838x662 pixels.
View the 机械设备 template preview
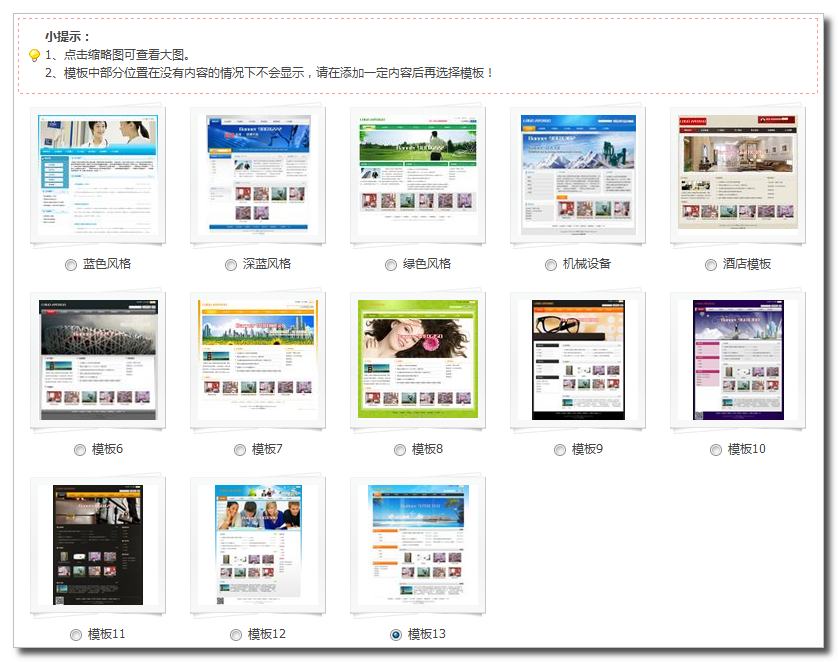pos(578,175)
